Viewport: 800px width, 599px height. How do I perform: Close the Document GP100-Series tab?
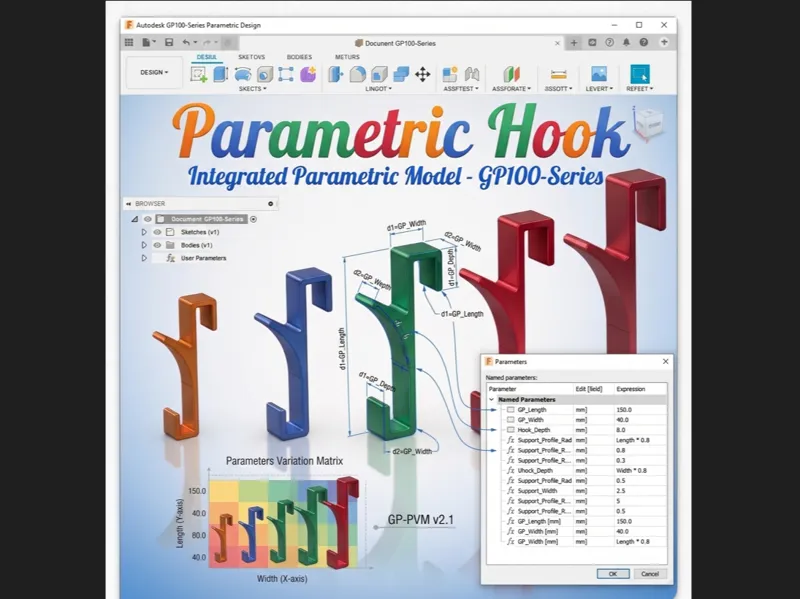[557, 43]
